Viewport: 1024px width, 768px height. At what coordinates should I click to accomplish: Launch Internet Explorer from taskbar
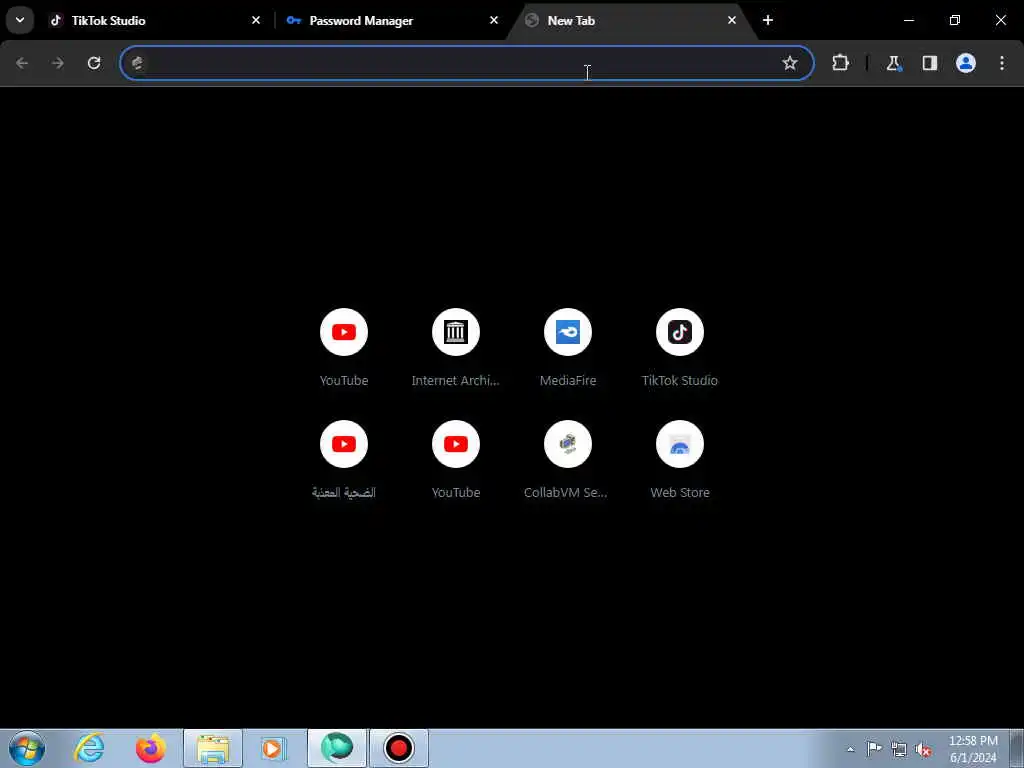(x=89, y=748)
